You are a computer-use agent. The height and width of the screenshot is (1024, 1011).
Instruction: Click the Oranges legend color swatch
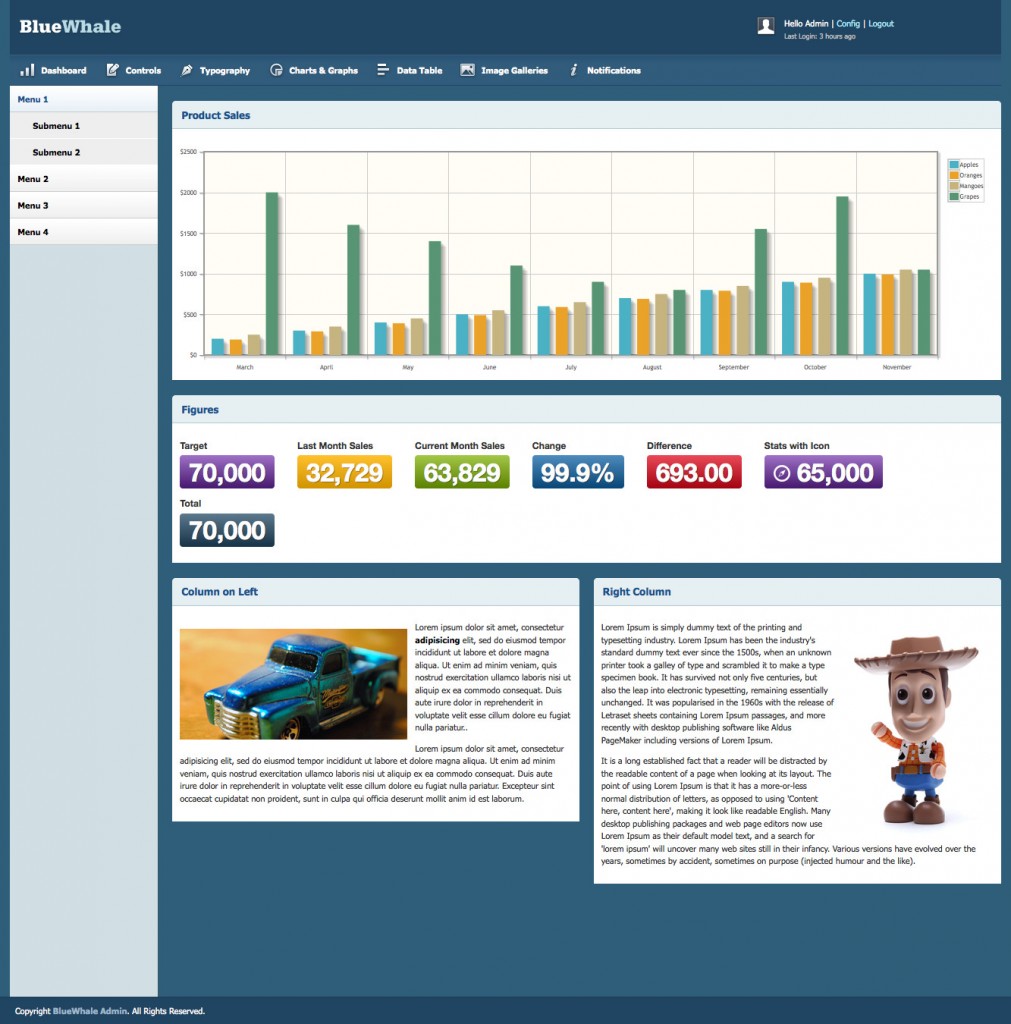point(954,175)
